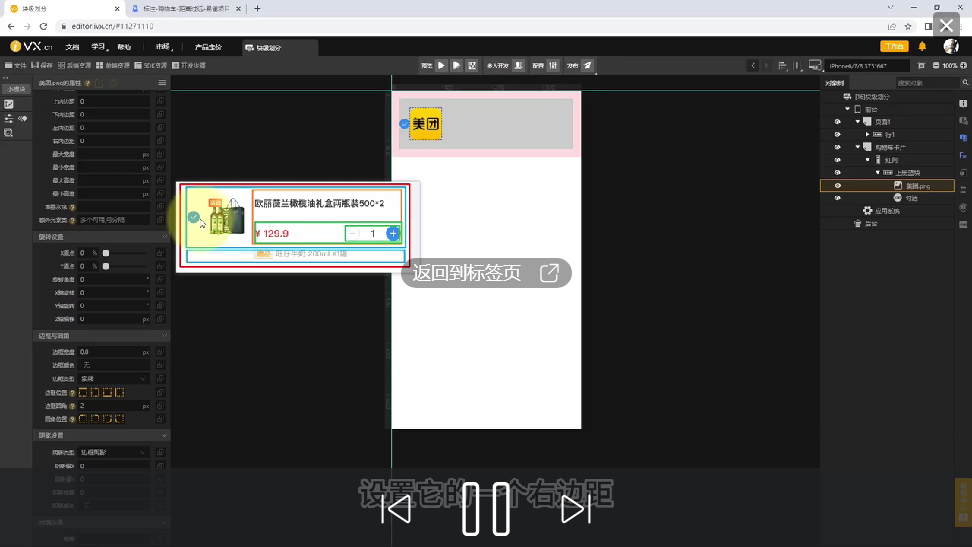Open 前端资源 in the toolbar
This screenshot has width=972, height=547.
pyautogui.click(x=113, y=65)
